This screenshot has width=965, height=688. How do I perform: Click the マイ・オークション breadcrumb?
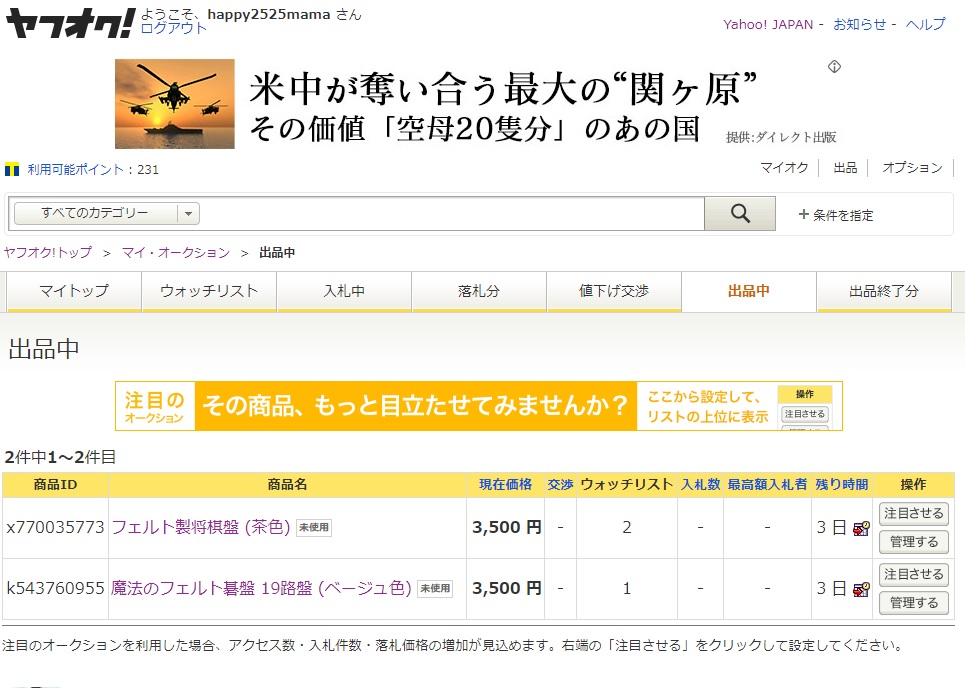pyautogui.click(x=175, y=252)
